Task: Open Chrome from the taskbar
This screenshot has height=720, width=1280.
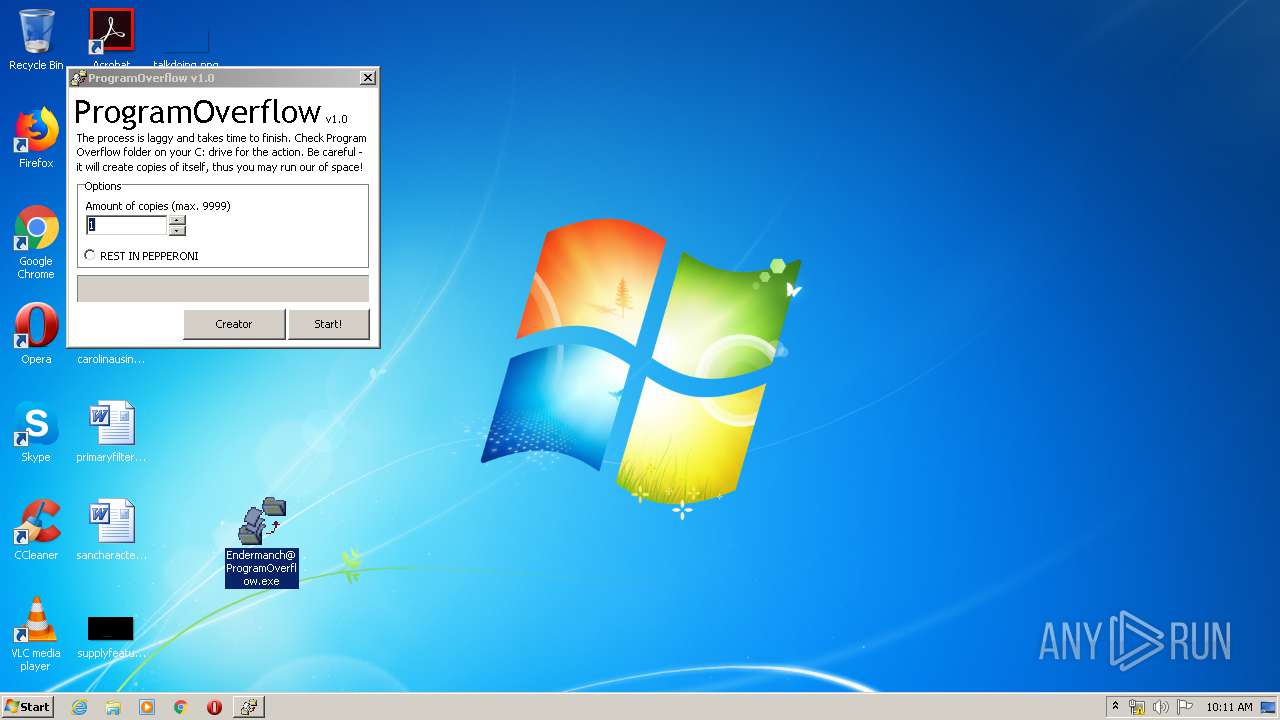Action: [x=181, y=707]
